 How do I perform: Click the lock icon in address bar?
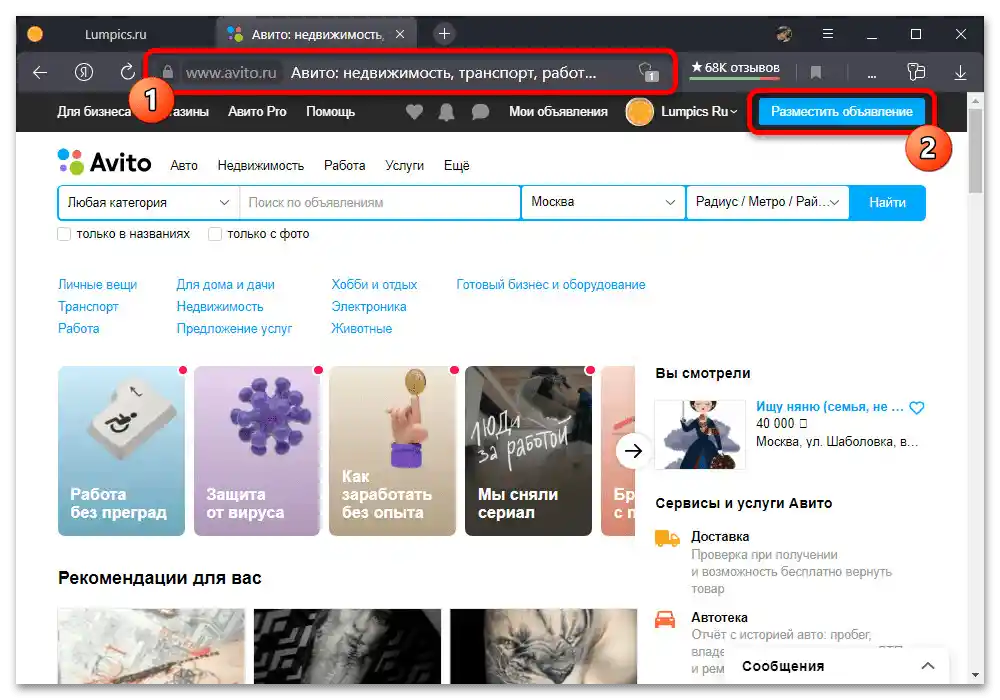[168, 72]
